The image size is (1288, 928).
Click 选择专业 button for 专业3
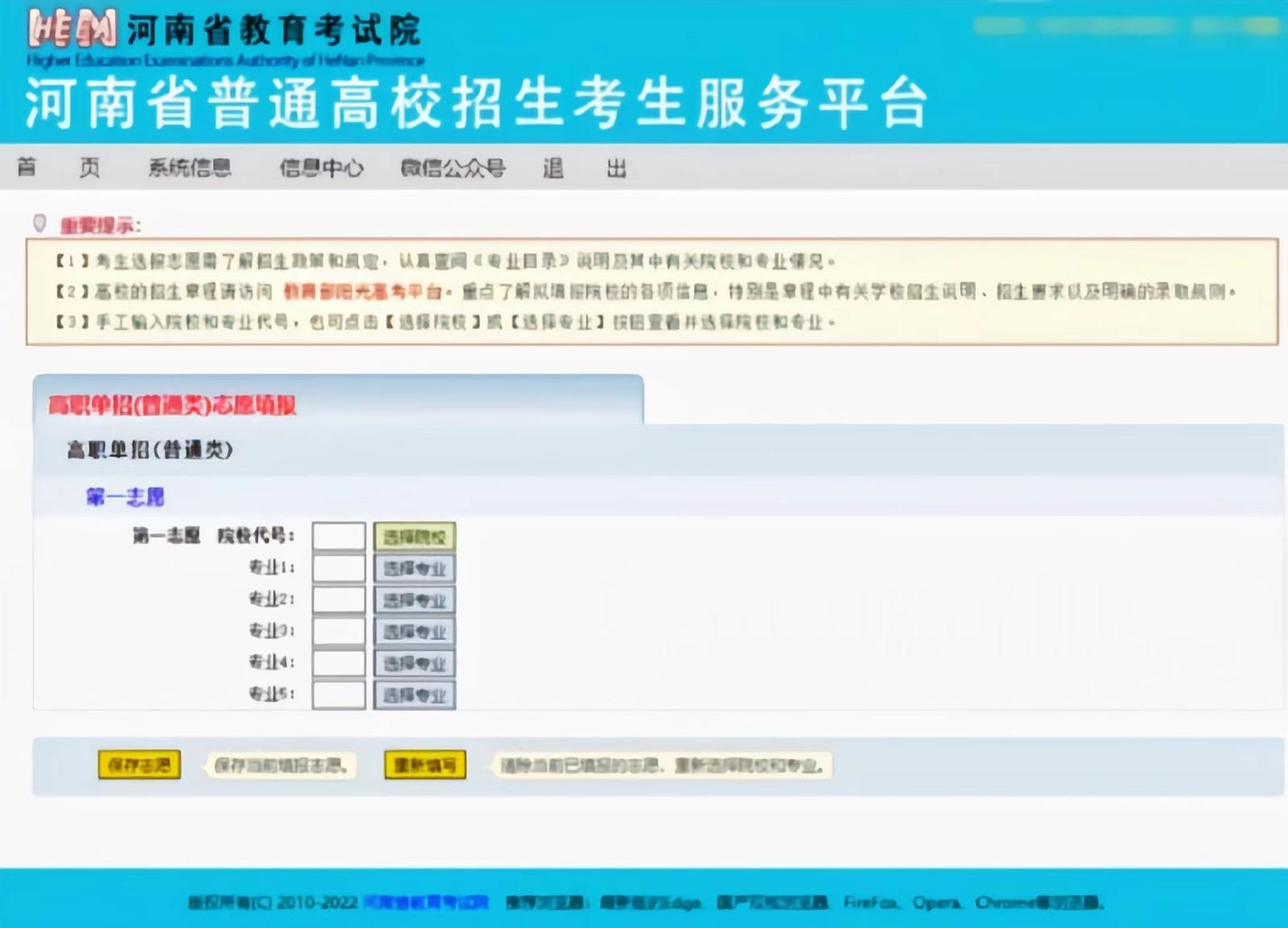pos(415,632)
